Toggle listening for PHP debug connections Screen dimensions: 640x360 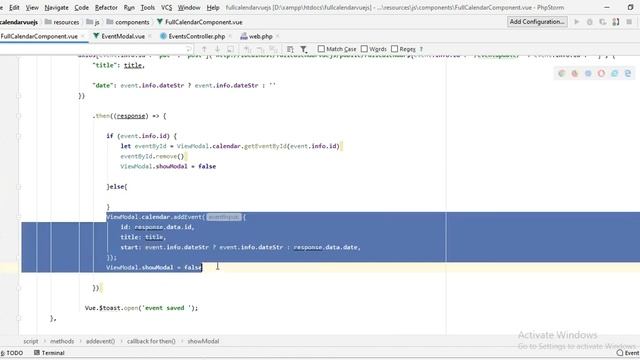[x=616, y=22]
